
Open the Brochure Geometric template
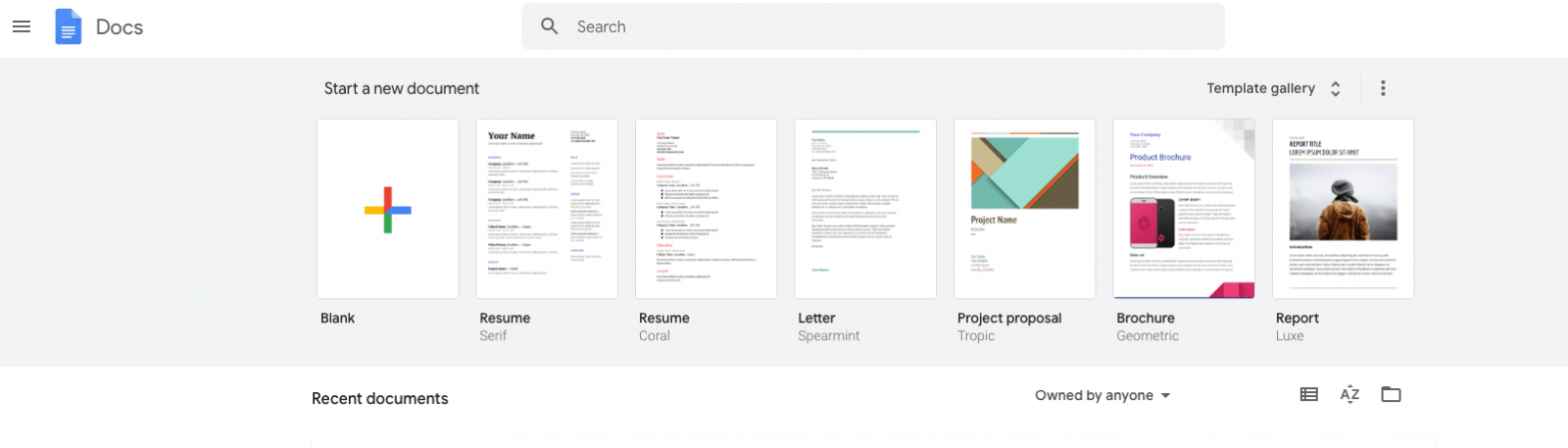click(x=1184, y=209)
